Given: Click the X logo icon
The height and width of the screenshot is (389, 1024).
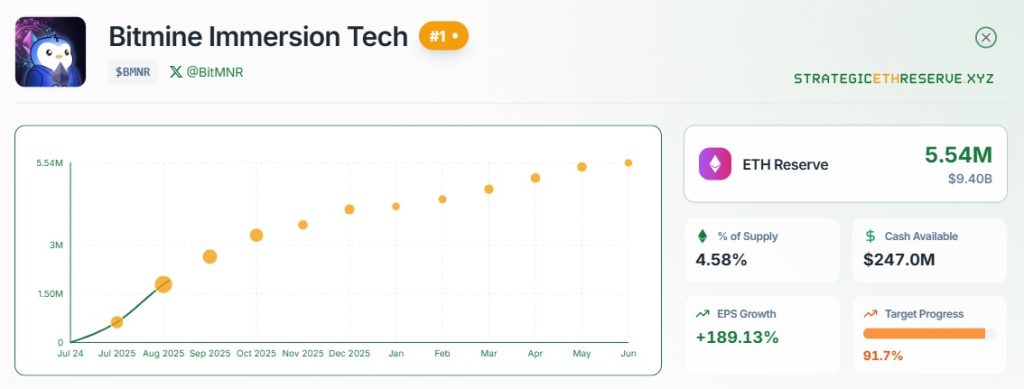Looking at the screenshot, I should [x=176, y=72].
